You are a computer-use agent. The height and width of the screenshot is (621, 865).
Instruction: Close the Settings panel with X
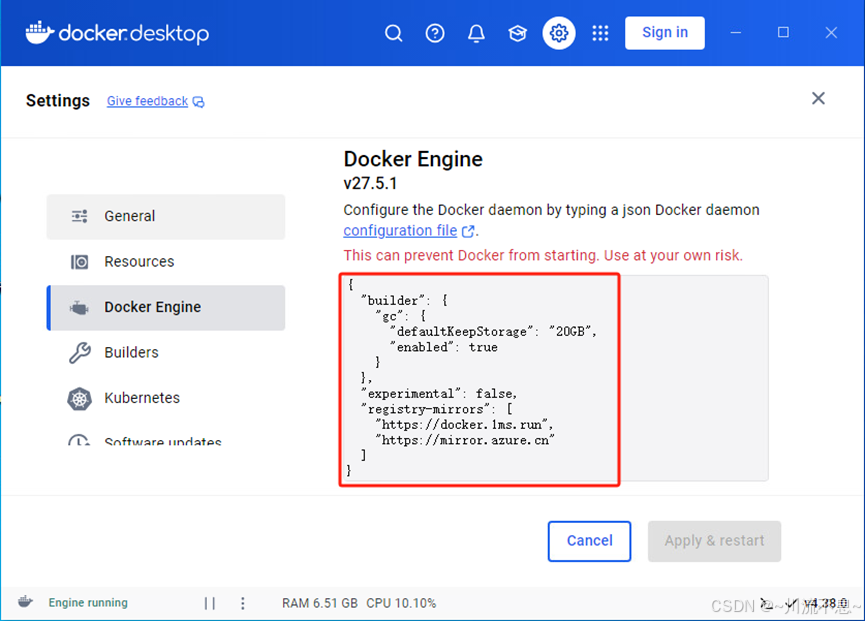coord(818,98)
